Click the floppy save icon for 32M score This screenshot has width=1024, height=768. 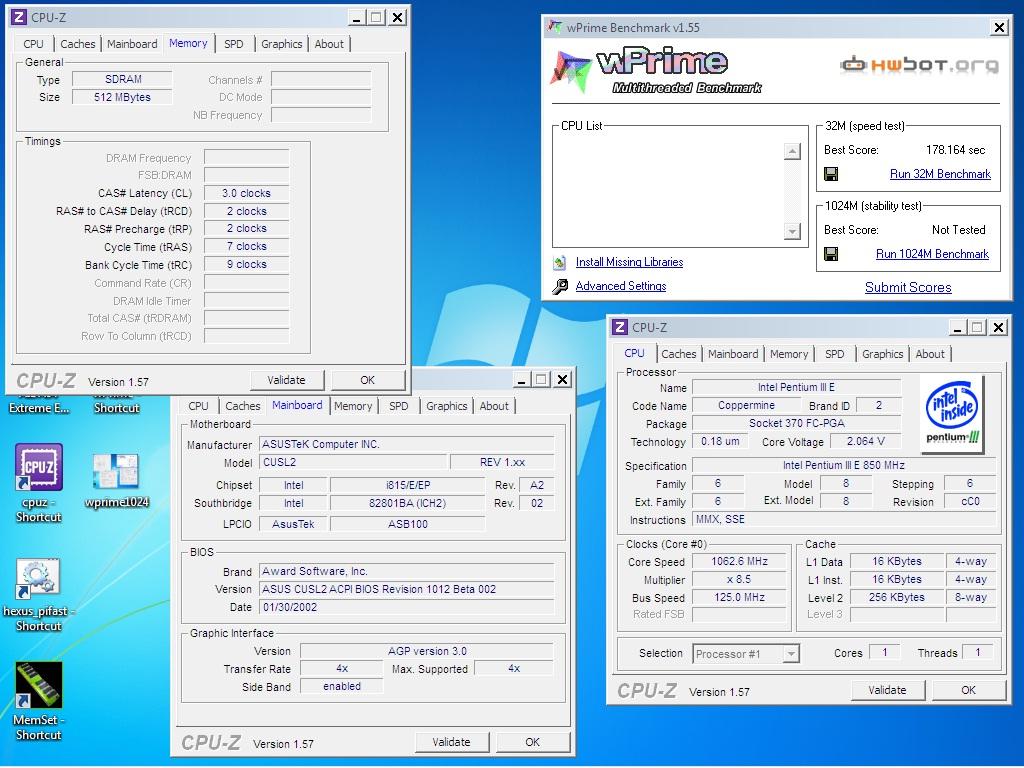tap(831, 174)
